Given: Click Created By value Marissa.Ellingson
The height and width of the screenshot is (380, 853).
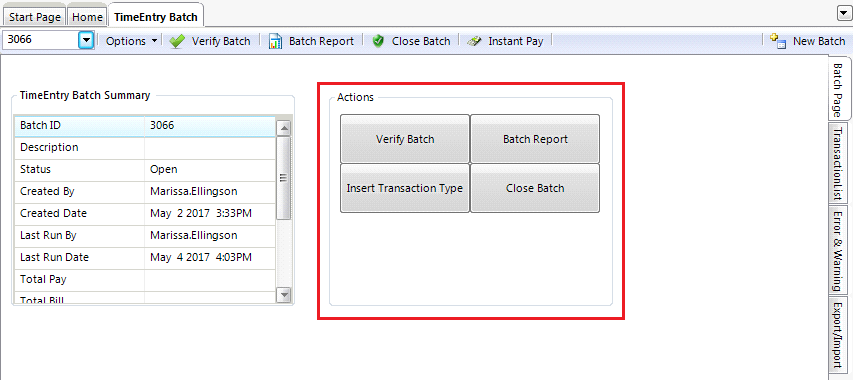Looking at the screenshot, I should (x=194, y=191).
